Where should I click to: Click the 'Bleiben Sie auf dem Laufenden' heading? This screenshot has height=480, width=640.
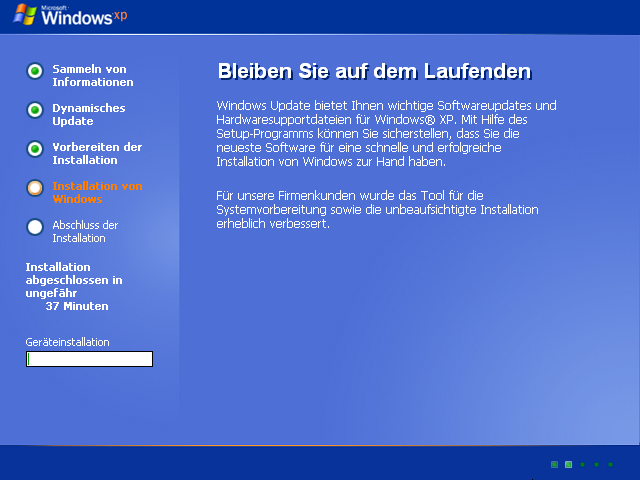(373, 72)
